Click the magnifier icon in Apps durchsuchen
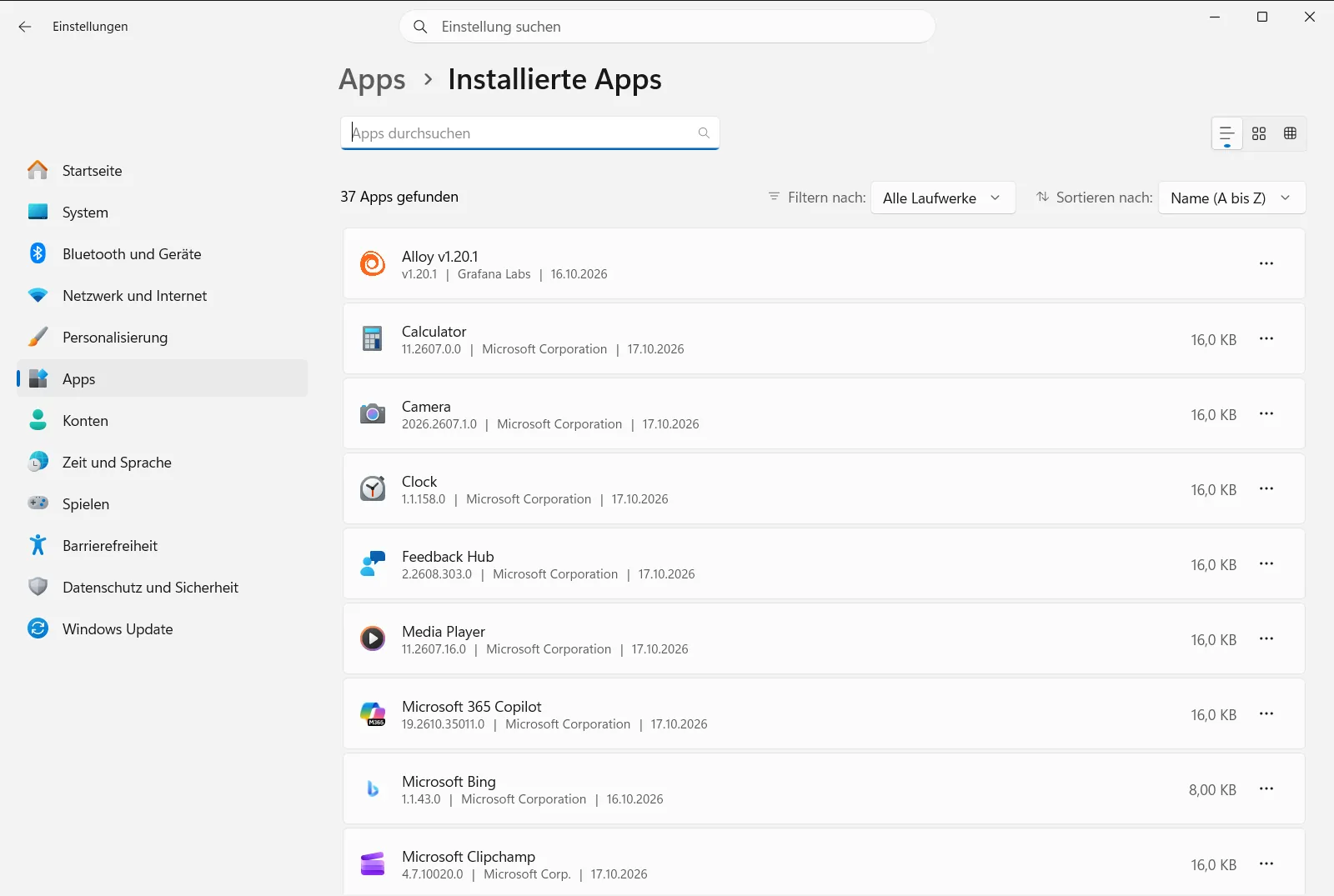Screen dimensions: 1334x896 [704, 133]
